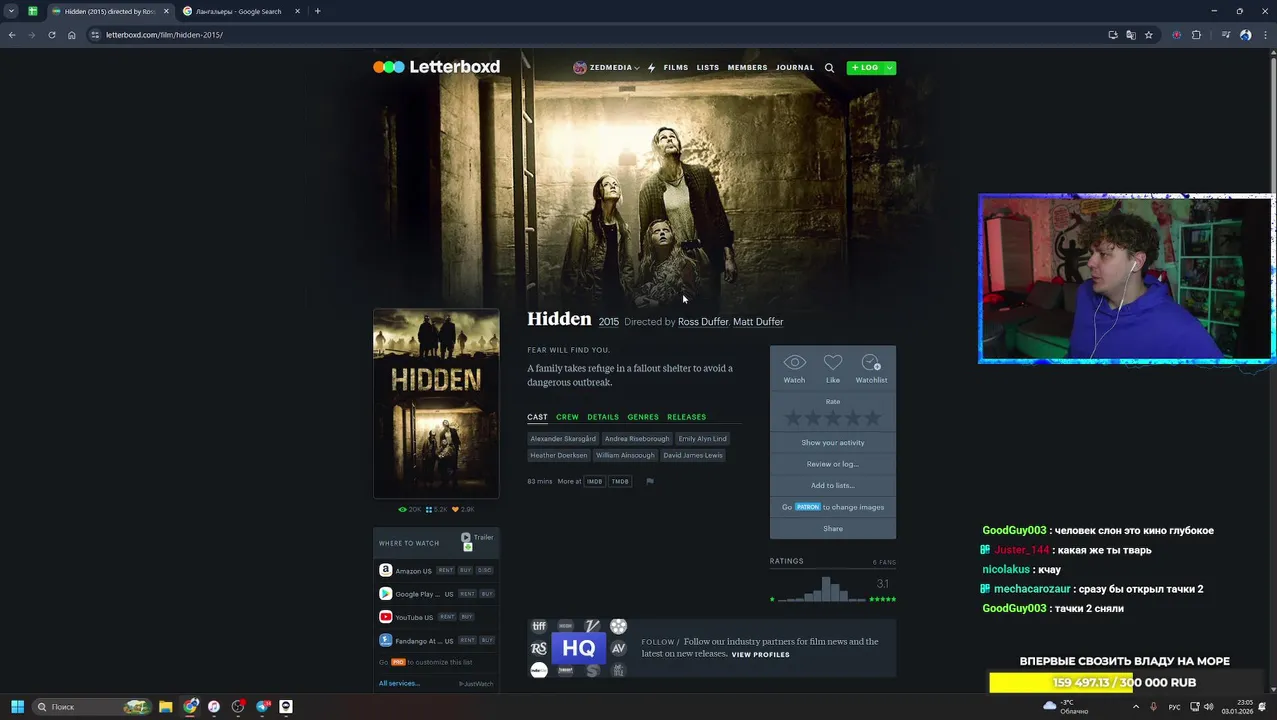Viewport: 1277px width, 720px height.
Task: Open the 2015 year link
Action: (609, 322)
